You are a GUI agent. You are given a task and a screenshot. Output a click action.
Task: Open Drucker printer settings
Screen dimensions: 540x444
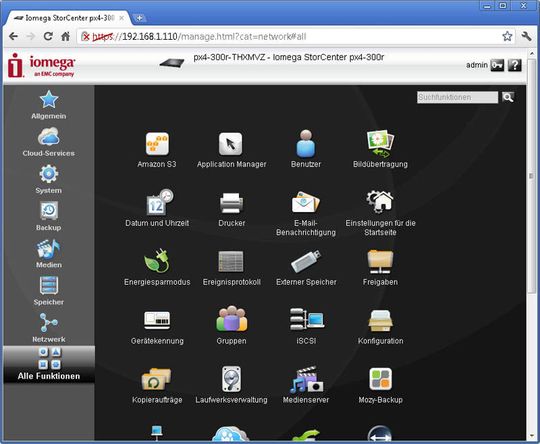point(231,209)
